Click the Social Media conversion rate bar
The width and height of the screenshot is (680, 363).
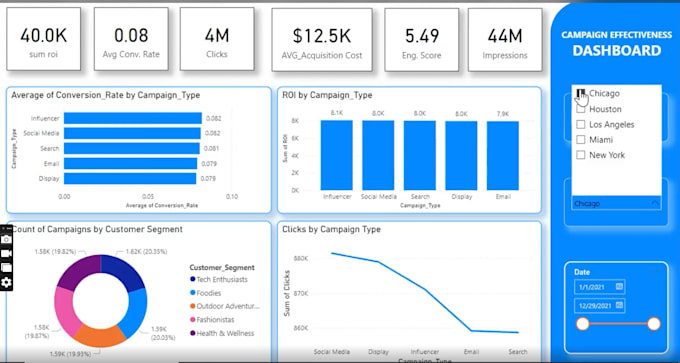[x=132, y=133]
